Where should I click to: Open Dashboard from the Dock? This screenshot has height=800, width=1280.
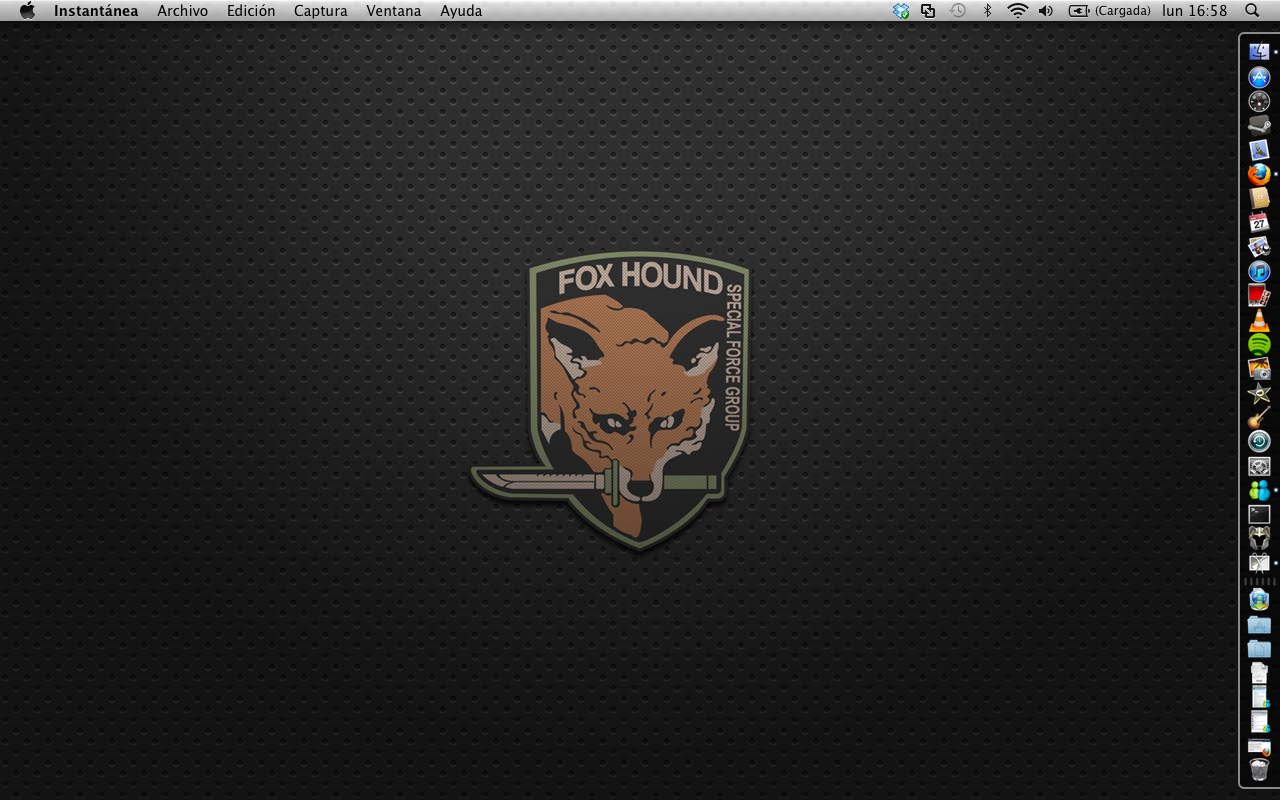click(1259, 101)
